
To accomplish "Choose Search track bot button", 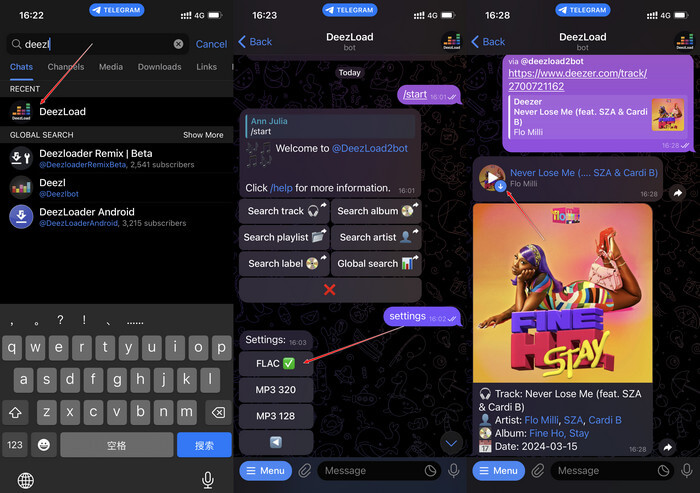I will [x=284, y=211].
